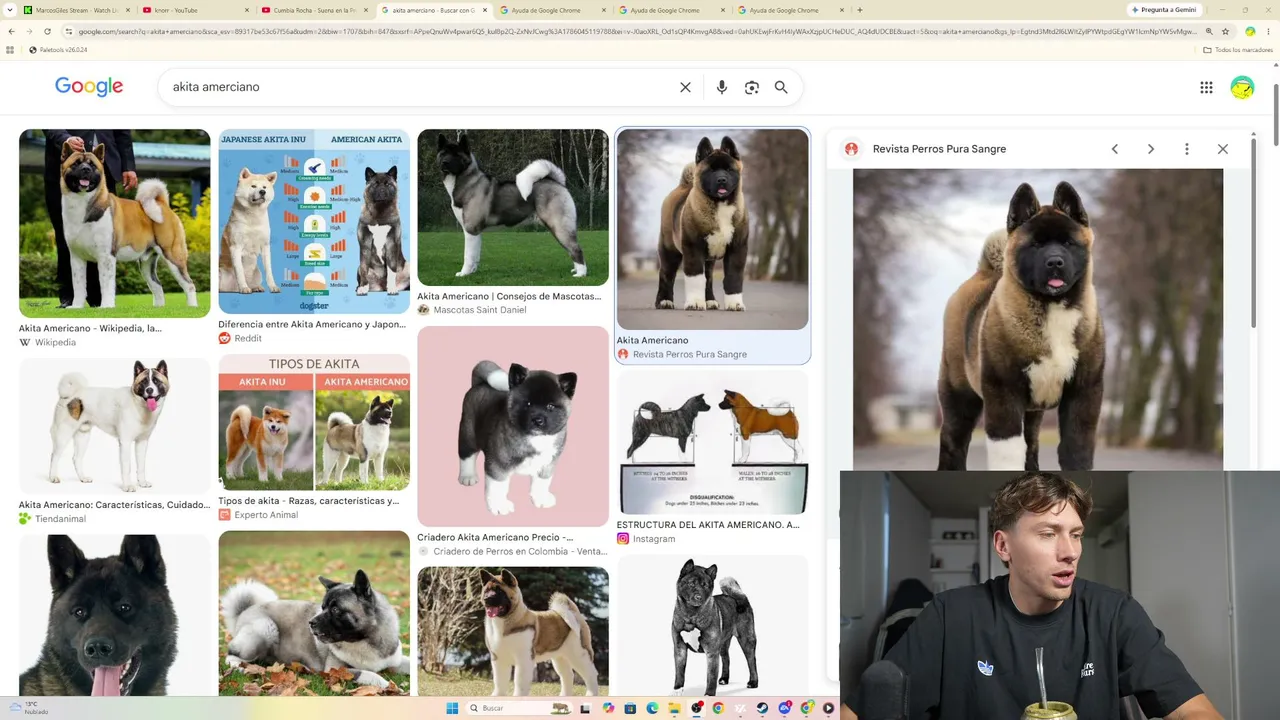The width and height of the screenshot is (1280, 720).
Task: Go to the Google logo homepage
Action: [89, 87]
